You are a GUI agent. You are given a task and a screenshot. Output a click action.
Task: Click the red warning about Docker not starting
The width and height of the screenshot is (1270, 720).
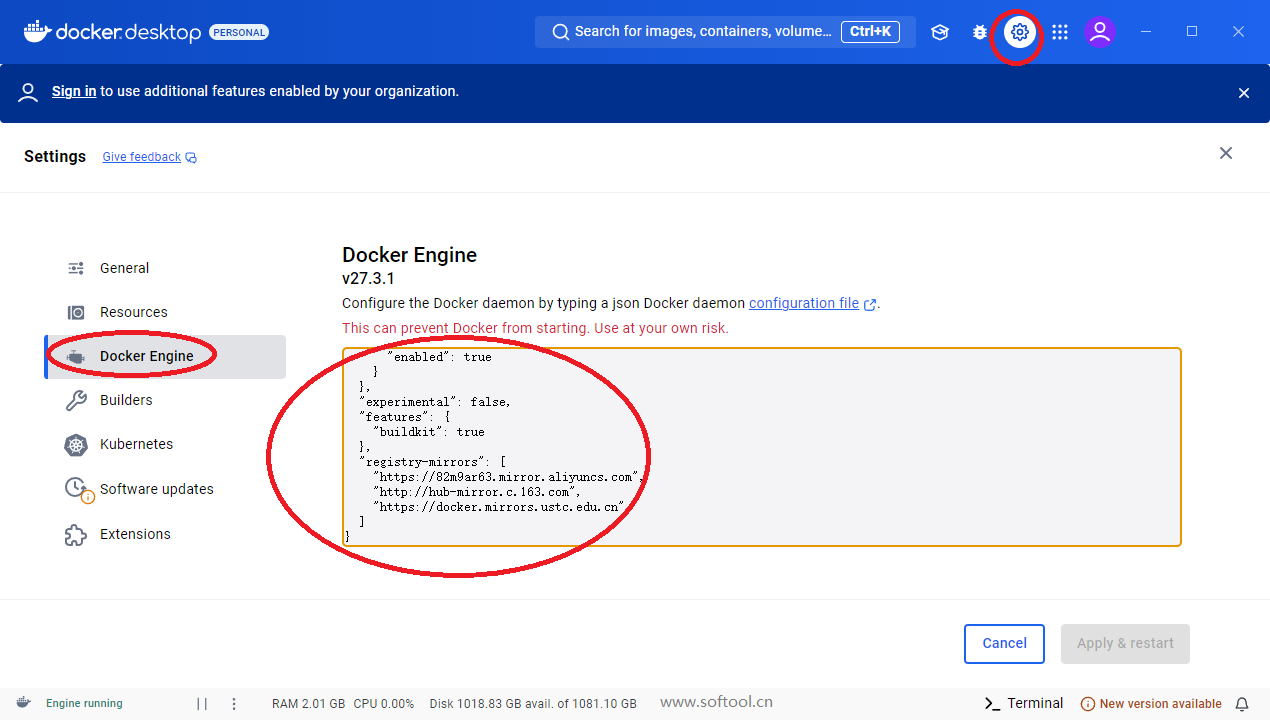coord(535,328)
